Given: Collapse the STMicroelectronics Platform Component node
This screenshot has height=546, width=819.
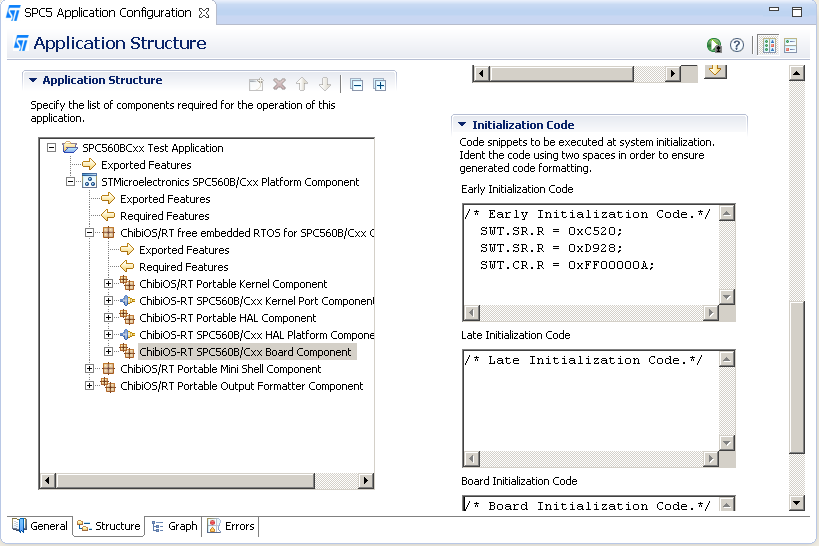Looking at the screenshot, I should point(71,182).
